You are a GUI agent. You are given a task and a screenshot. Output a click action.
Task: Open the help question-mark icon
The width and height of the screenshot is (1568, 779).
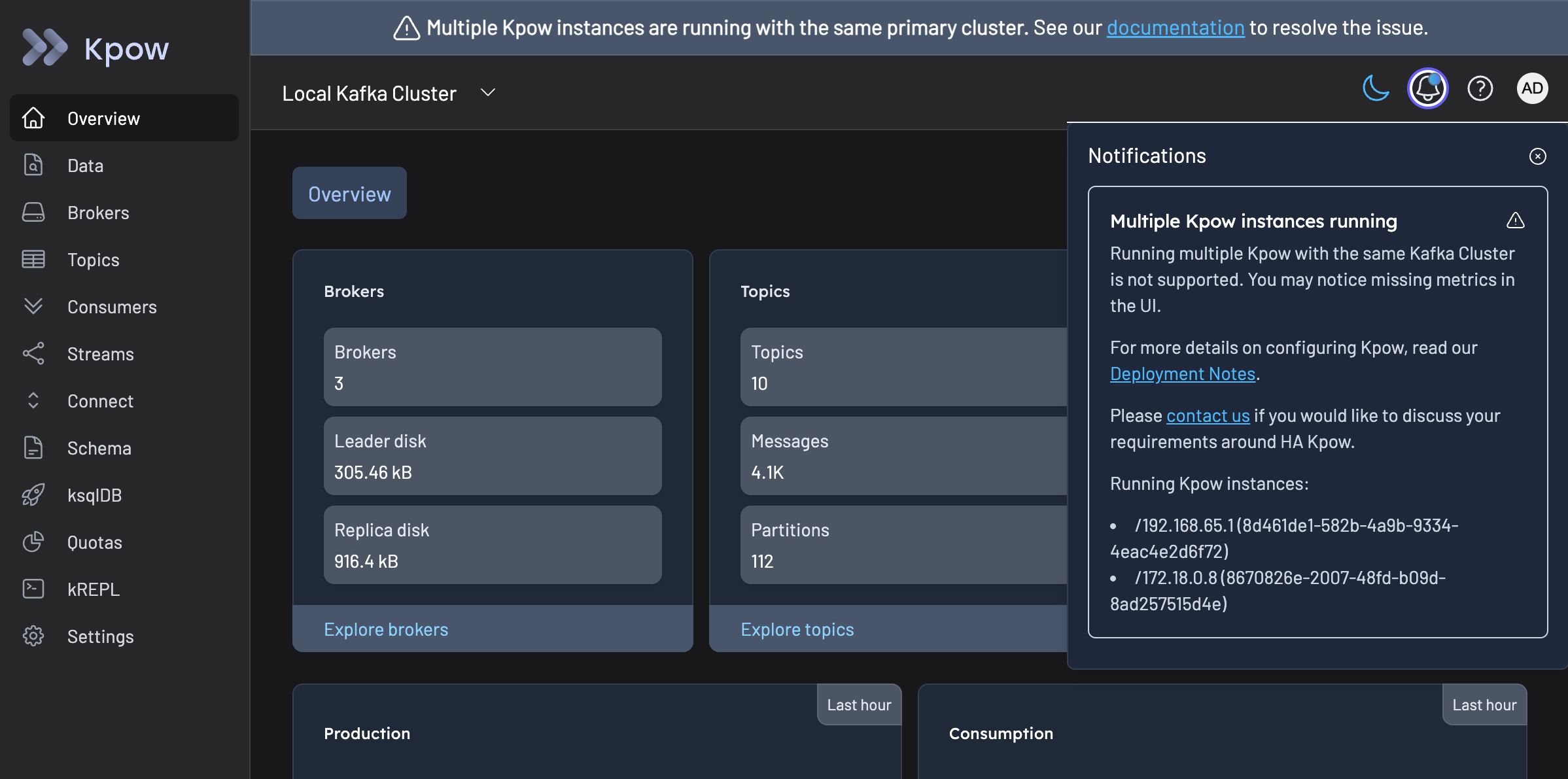coord(1480,88)
